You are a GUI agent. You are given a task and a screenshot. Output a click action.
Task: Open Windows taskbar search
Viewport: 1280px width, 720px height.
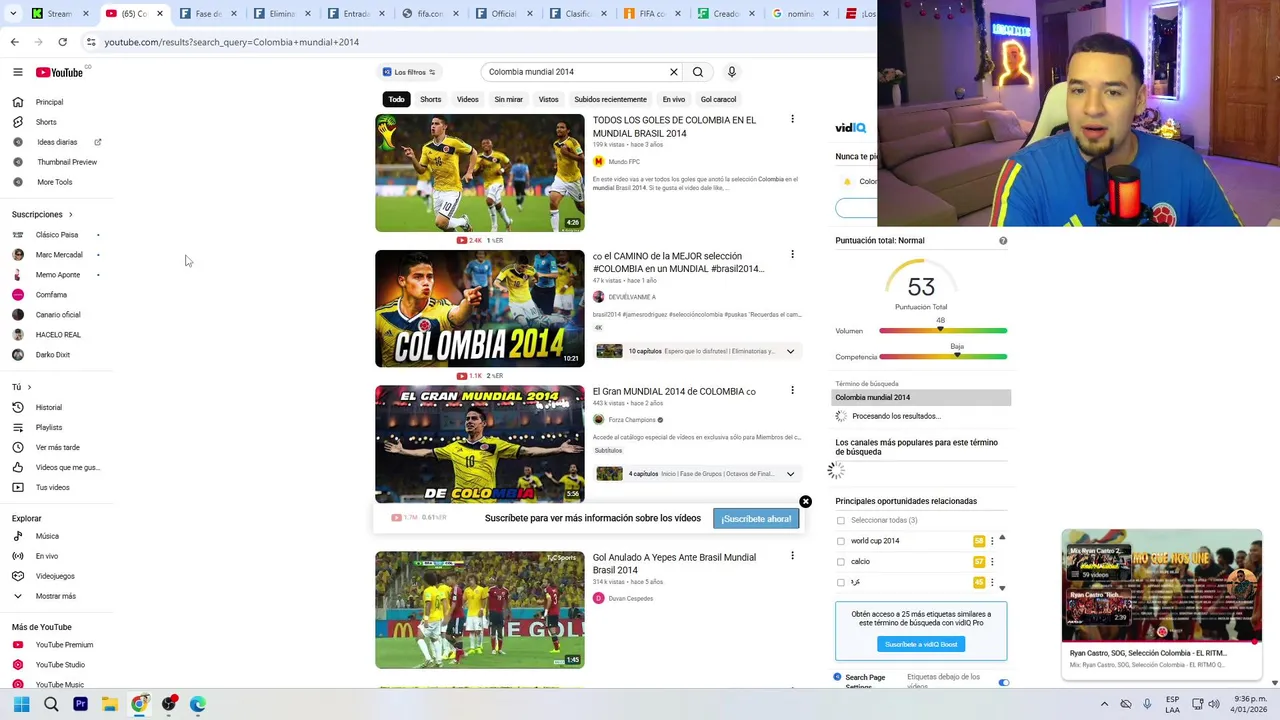[51, 704]
